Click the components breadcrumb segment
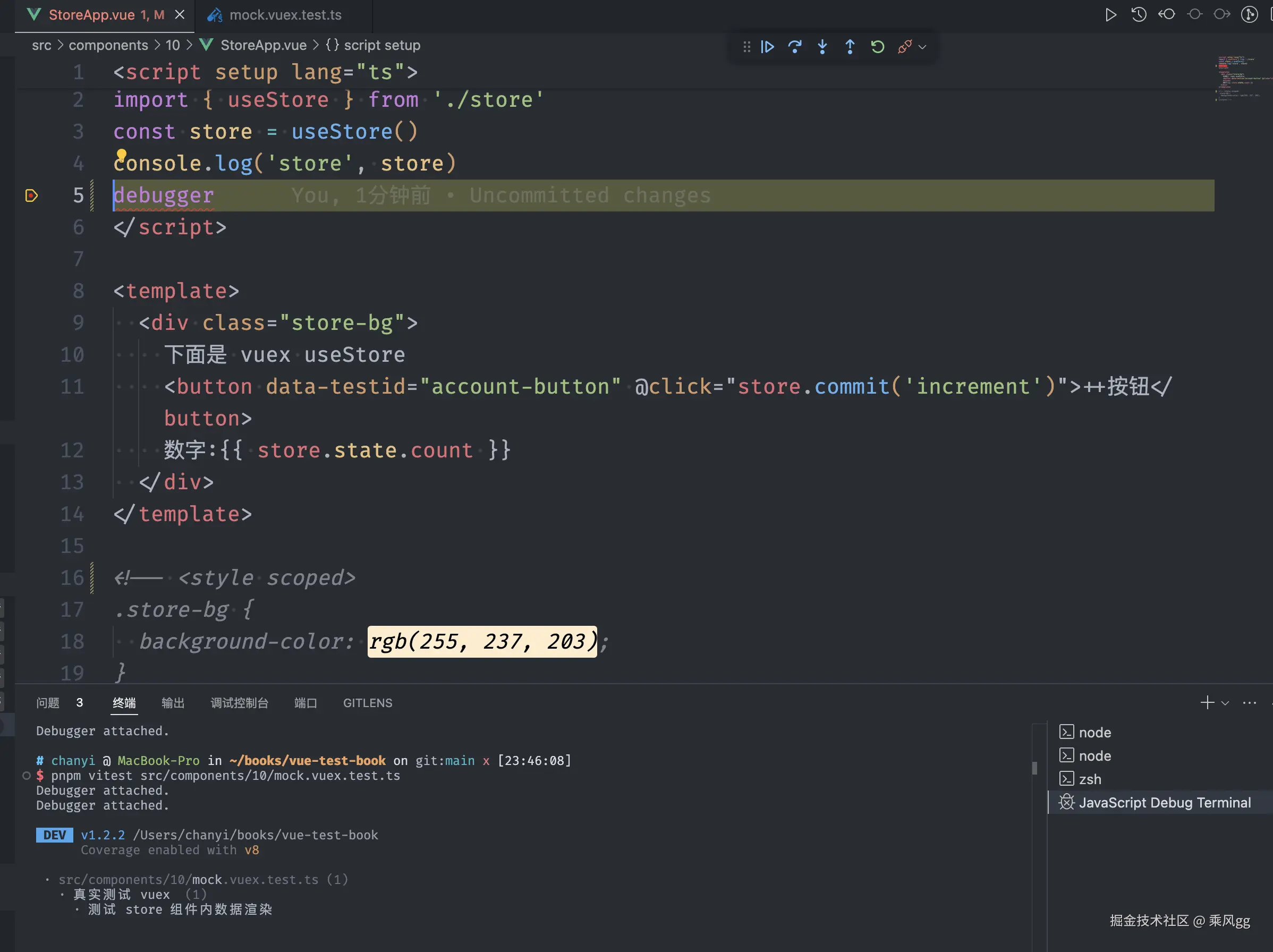The image size is (1273, 952). [x=108, y=45]
